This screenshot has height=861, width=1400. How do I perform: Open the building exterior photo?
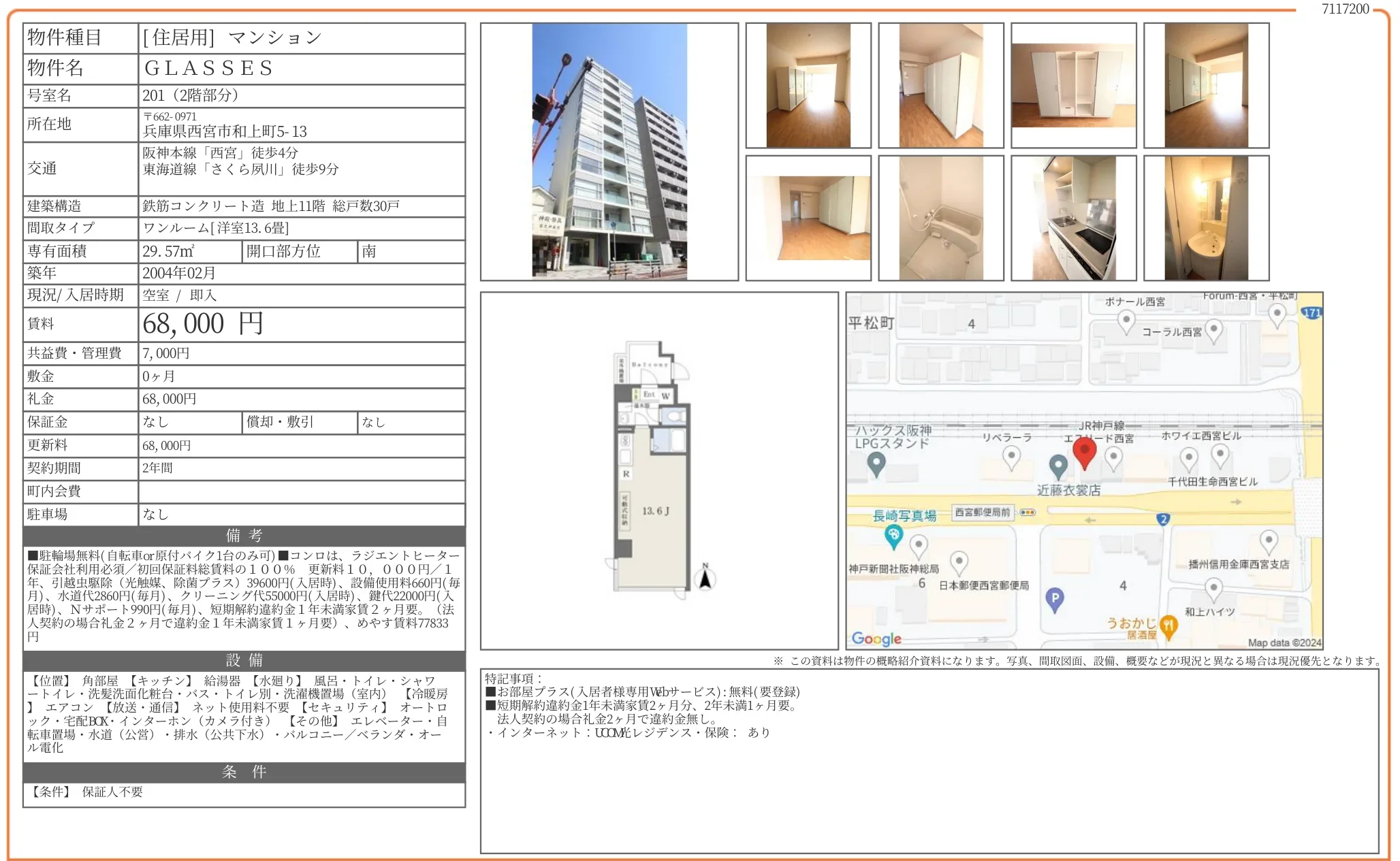(x=609, y=152)
